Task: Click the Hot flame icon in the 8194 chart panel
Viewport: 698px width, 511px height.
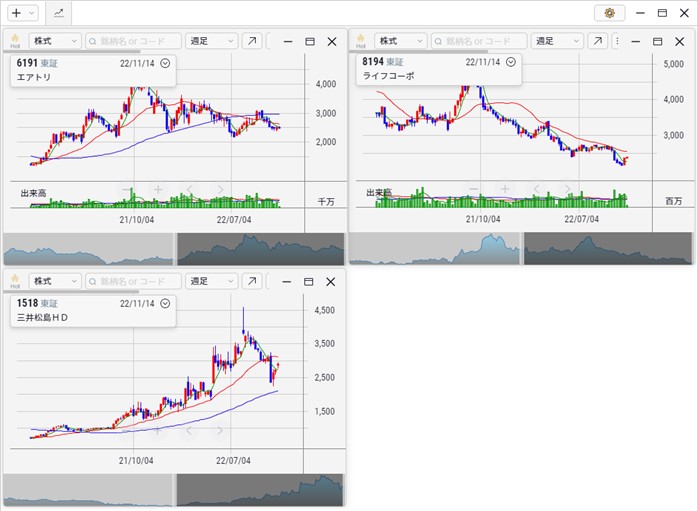Action: point(361,41)
